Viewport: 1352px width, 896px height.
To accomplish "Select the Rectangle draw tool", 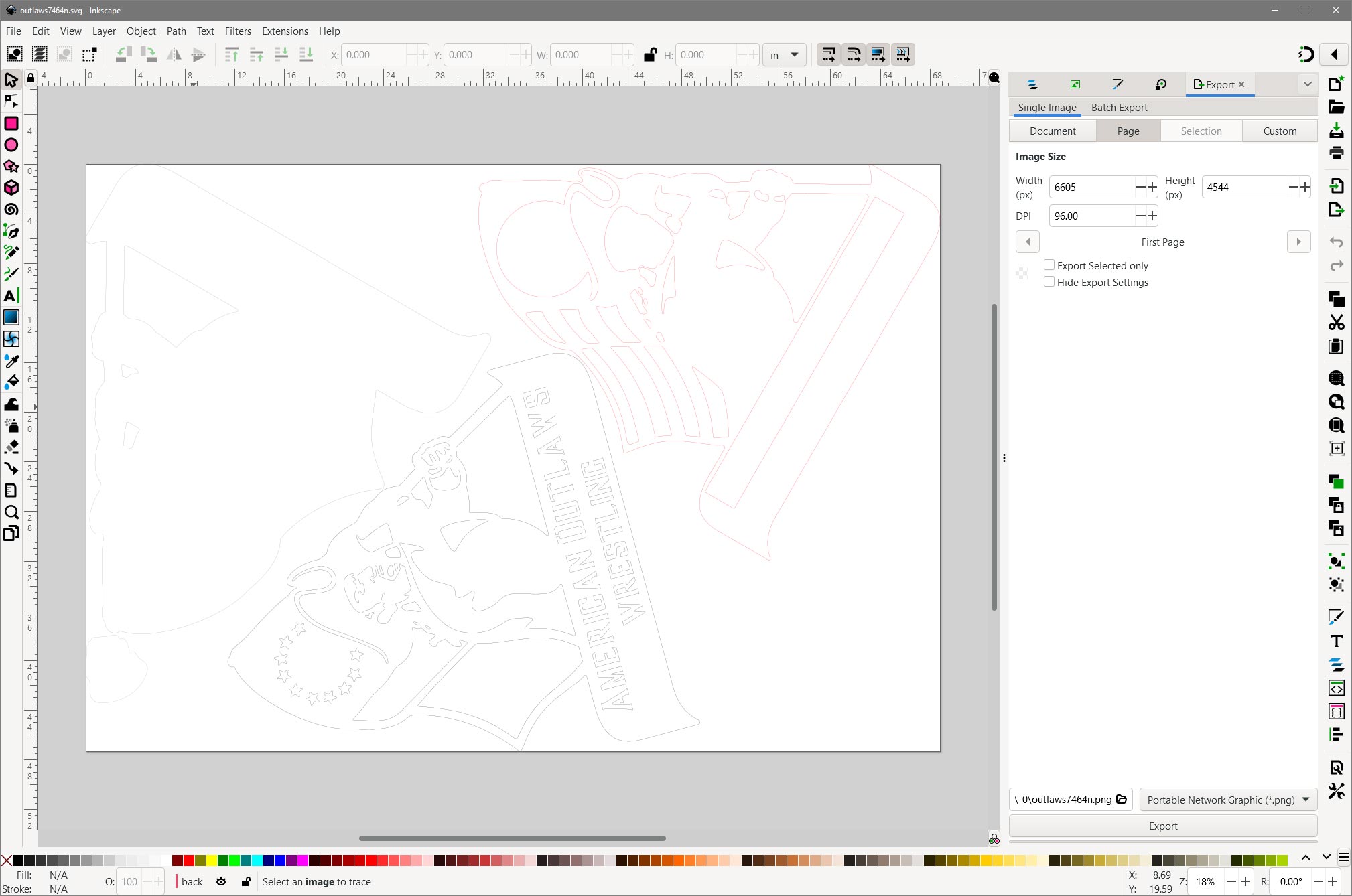I will click(x=12, y=123).
